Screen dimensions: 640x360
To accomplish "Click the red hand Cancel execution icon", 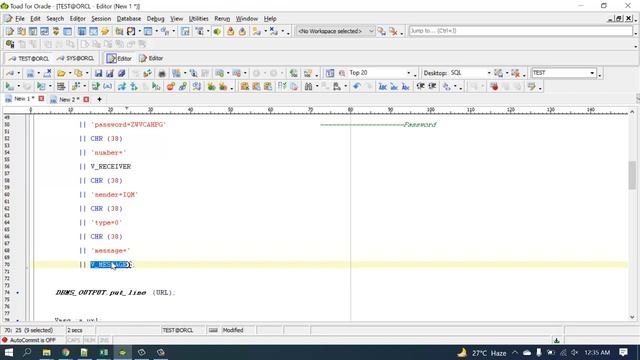I will (494, 87).
